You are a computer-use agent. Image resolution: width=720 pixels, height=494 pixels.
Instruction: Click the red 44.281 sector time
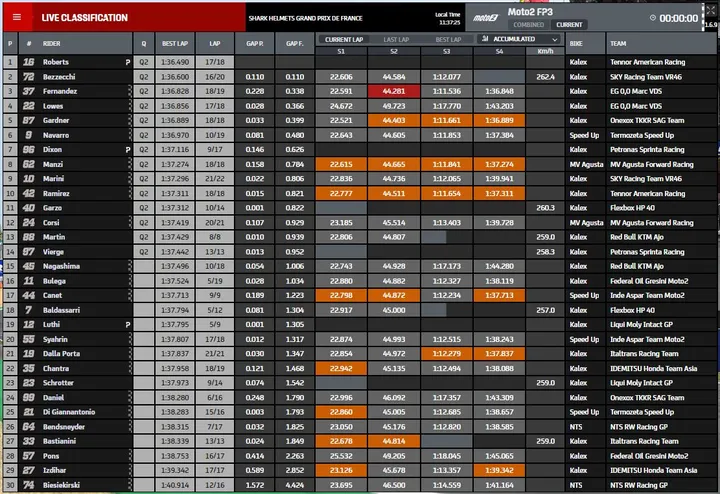tap(394, 91)
